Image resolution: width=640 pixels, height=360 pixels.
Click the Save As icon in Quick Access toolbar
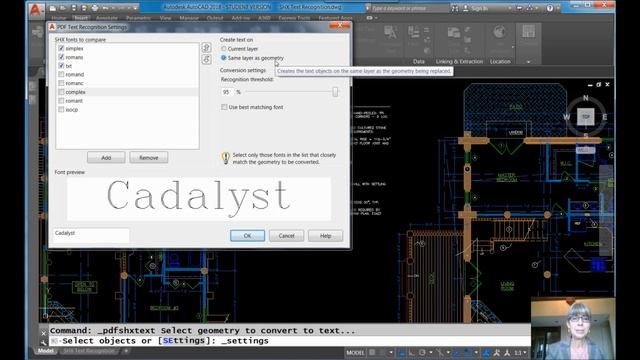(x=84, y=8)
